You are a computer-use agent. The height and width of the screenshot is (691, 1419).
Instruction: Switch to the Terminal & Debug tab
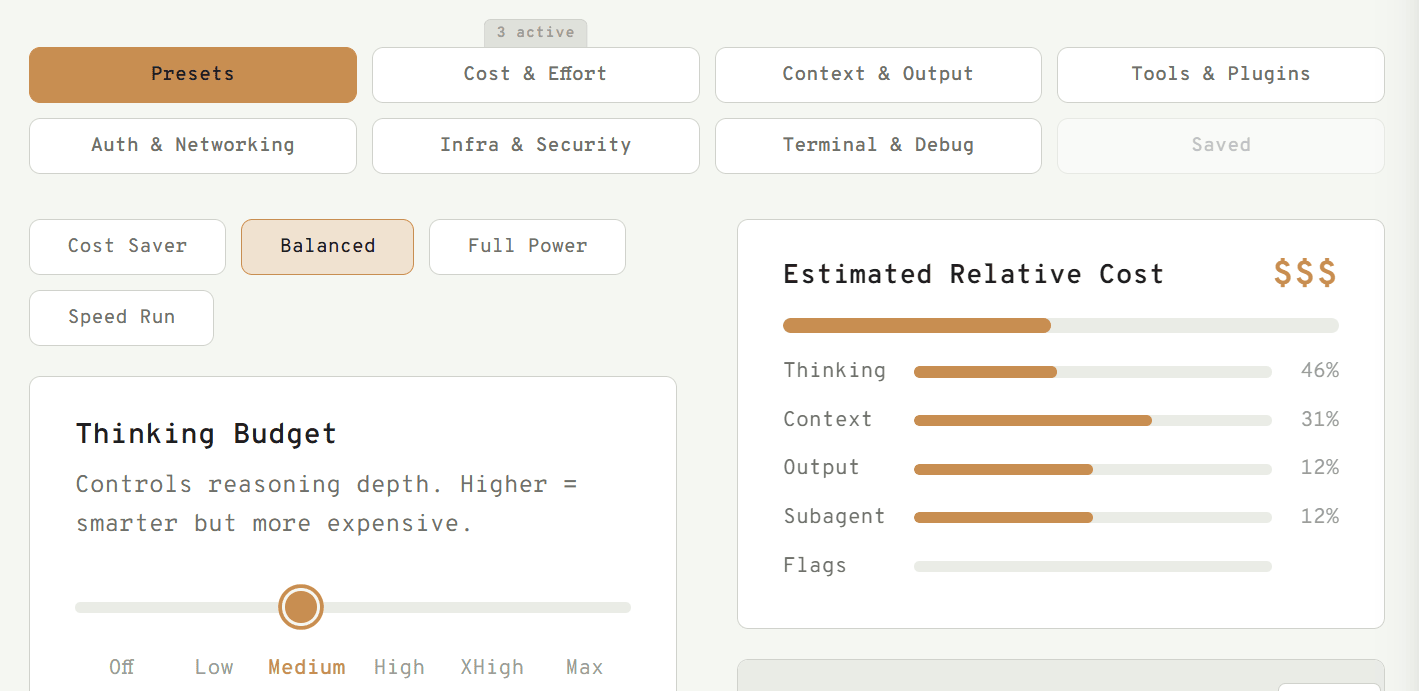(878, 145)
